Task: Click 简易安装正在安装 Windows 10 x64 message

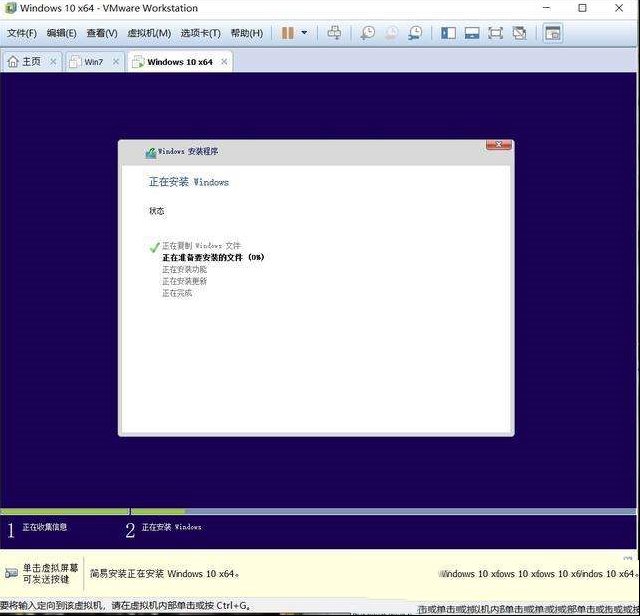Action: (x=164, y=574)
